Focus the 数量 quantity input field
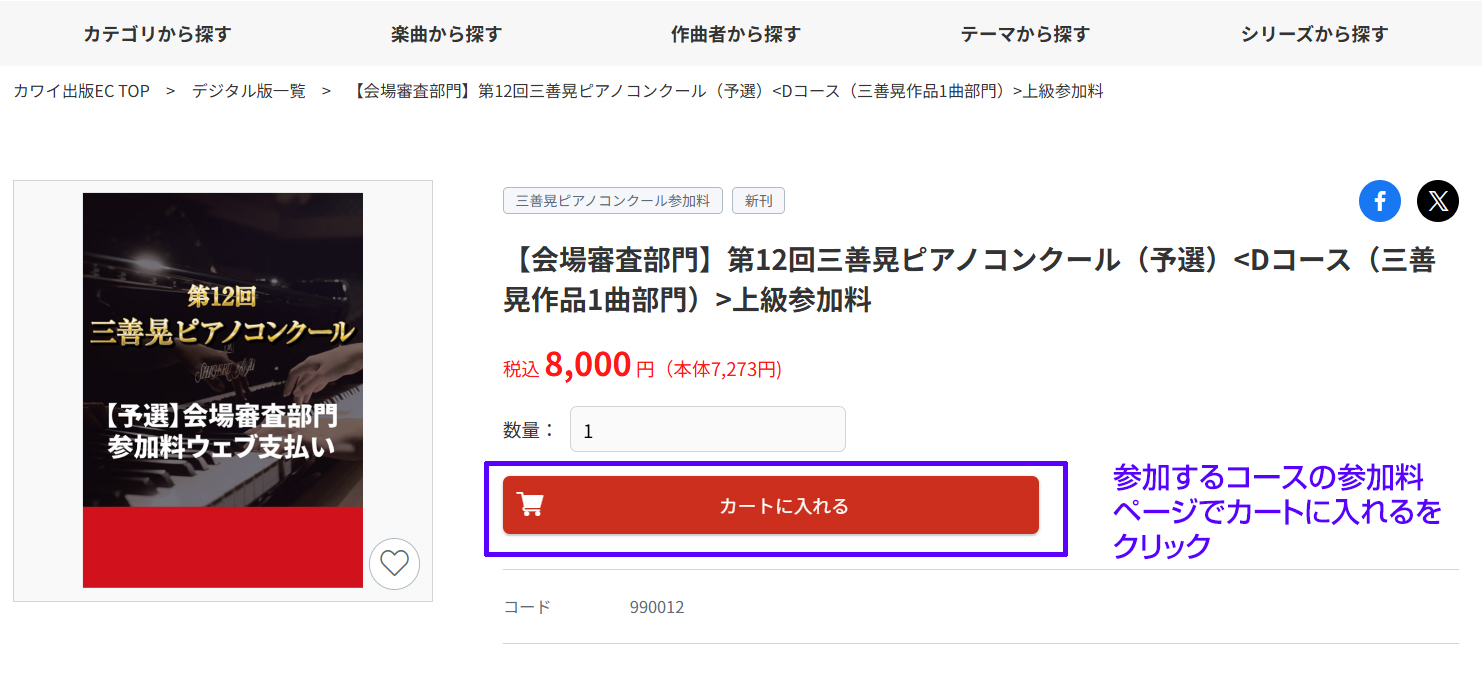The height and width of the screenshot is (683, 1482). (707, 430)
